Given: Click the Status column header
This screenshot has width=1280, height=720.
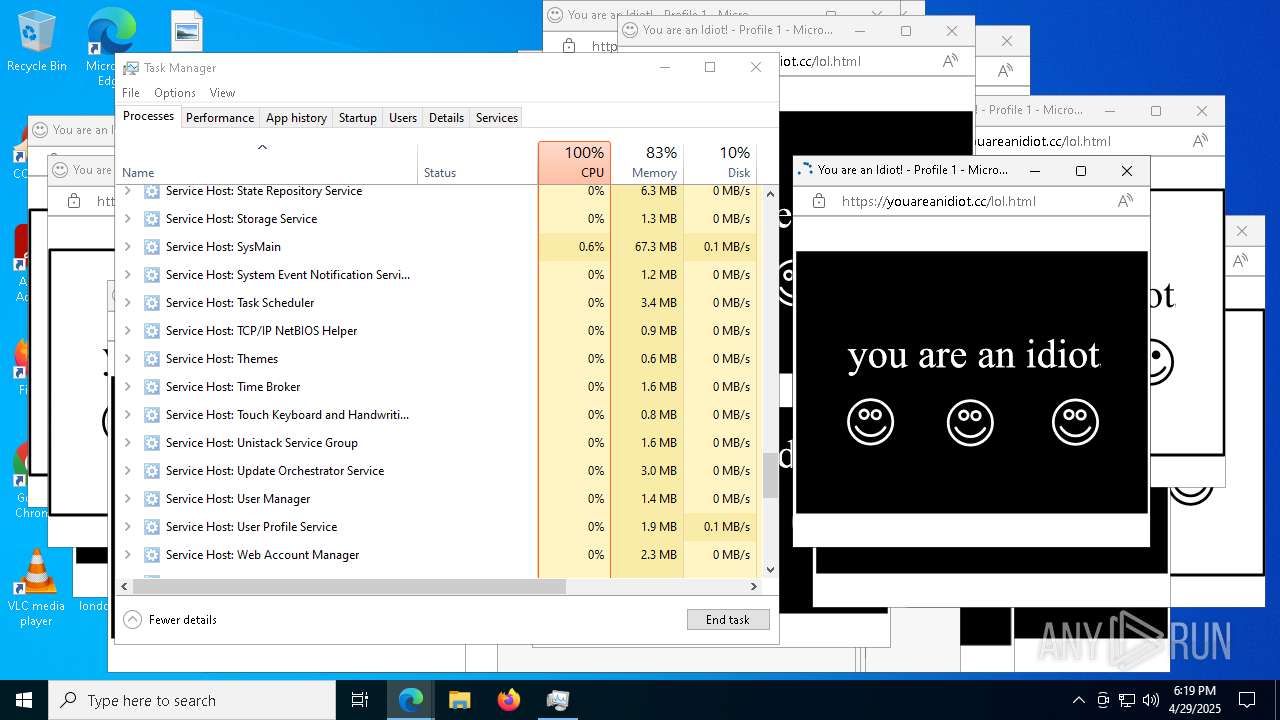Looking at the screenshot, I should pyautogui.click(x=477, y=162).
